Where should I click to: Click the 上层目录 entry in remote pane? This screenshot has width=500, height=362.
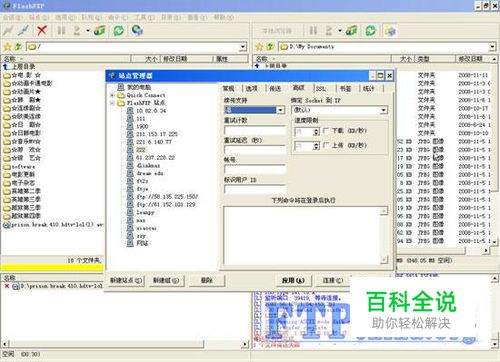[23, 67]
